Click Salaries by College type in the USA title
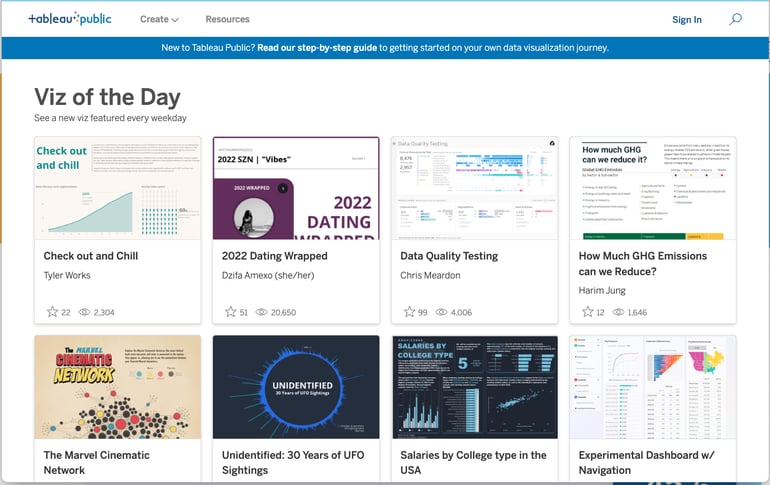 (x=473, y=462)
